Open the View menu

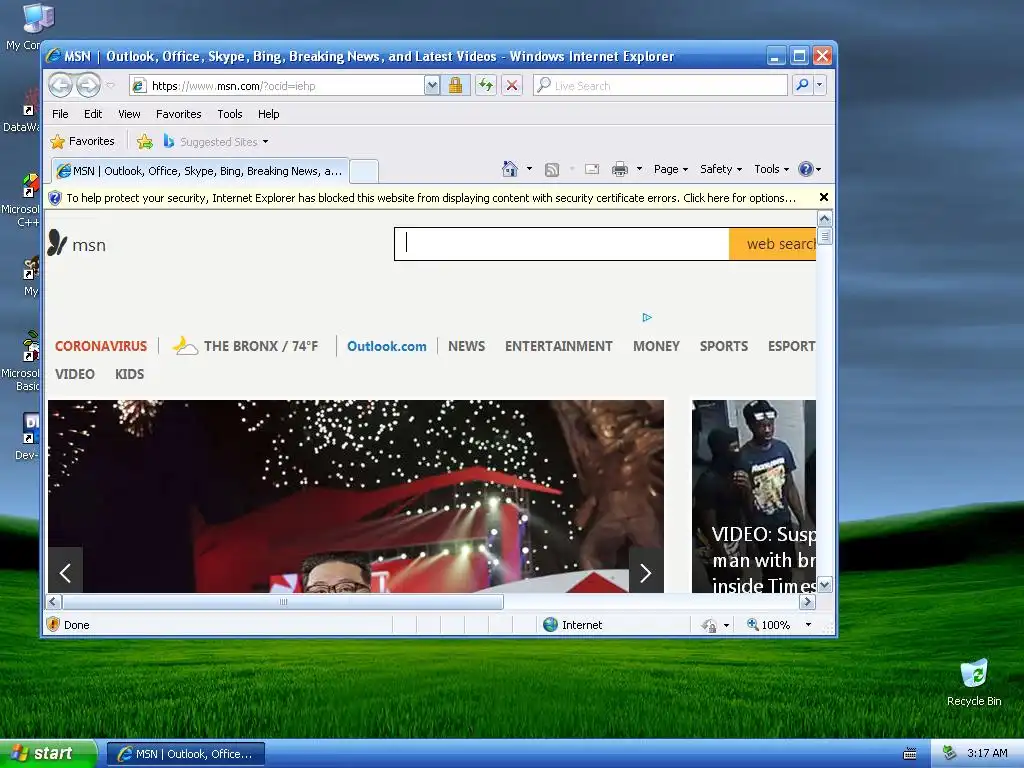[x=129, y=114]
